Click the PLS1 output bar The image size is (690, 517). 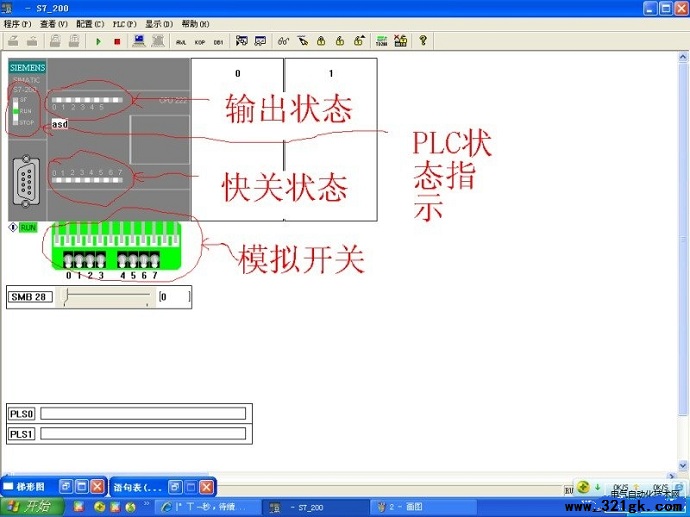tap(143, 434)
